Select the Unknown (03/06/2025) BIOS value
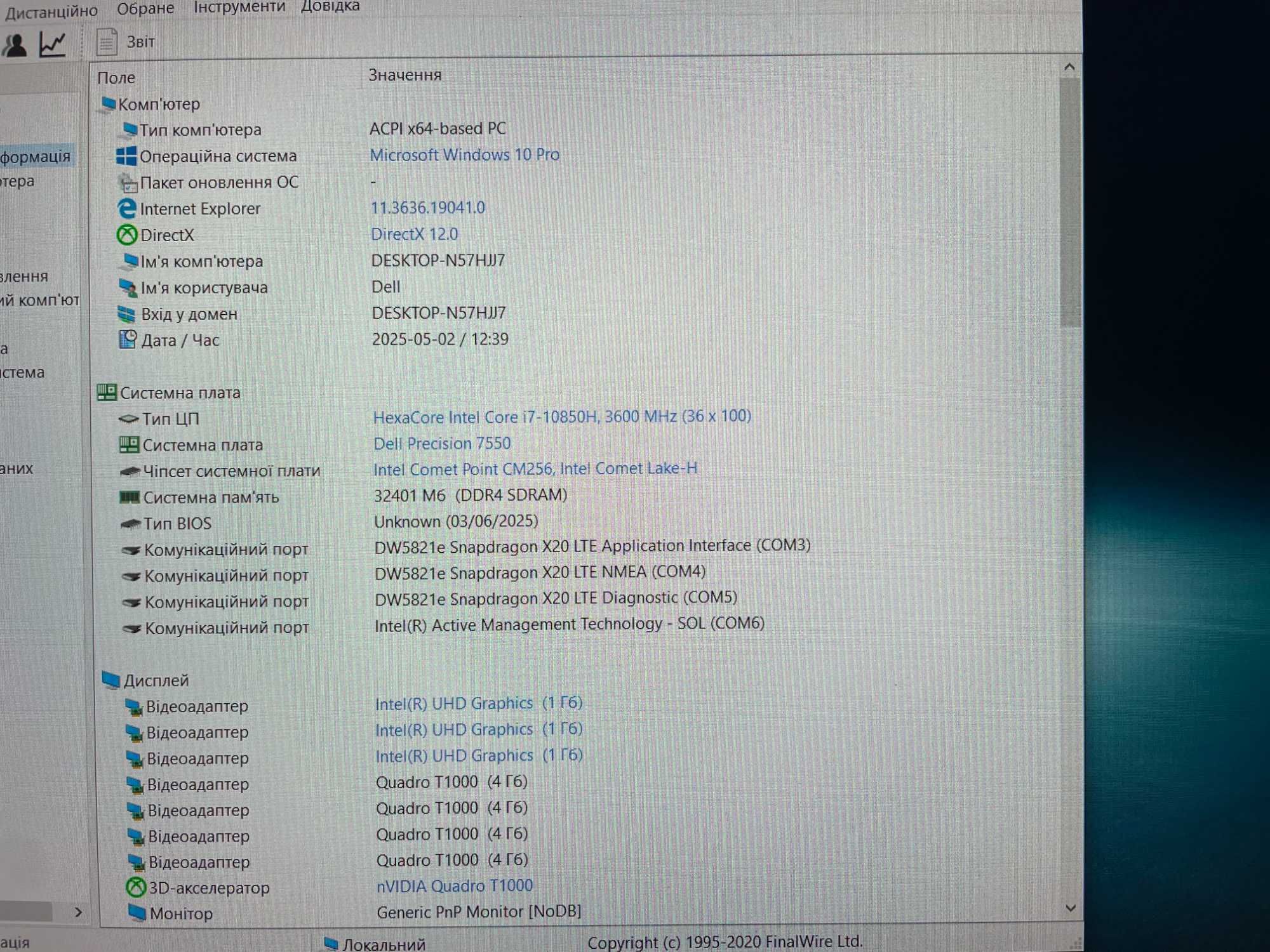This screenshot has height=952, width=1270. click(456, 522)
